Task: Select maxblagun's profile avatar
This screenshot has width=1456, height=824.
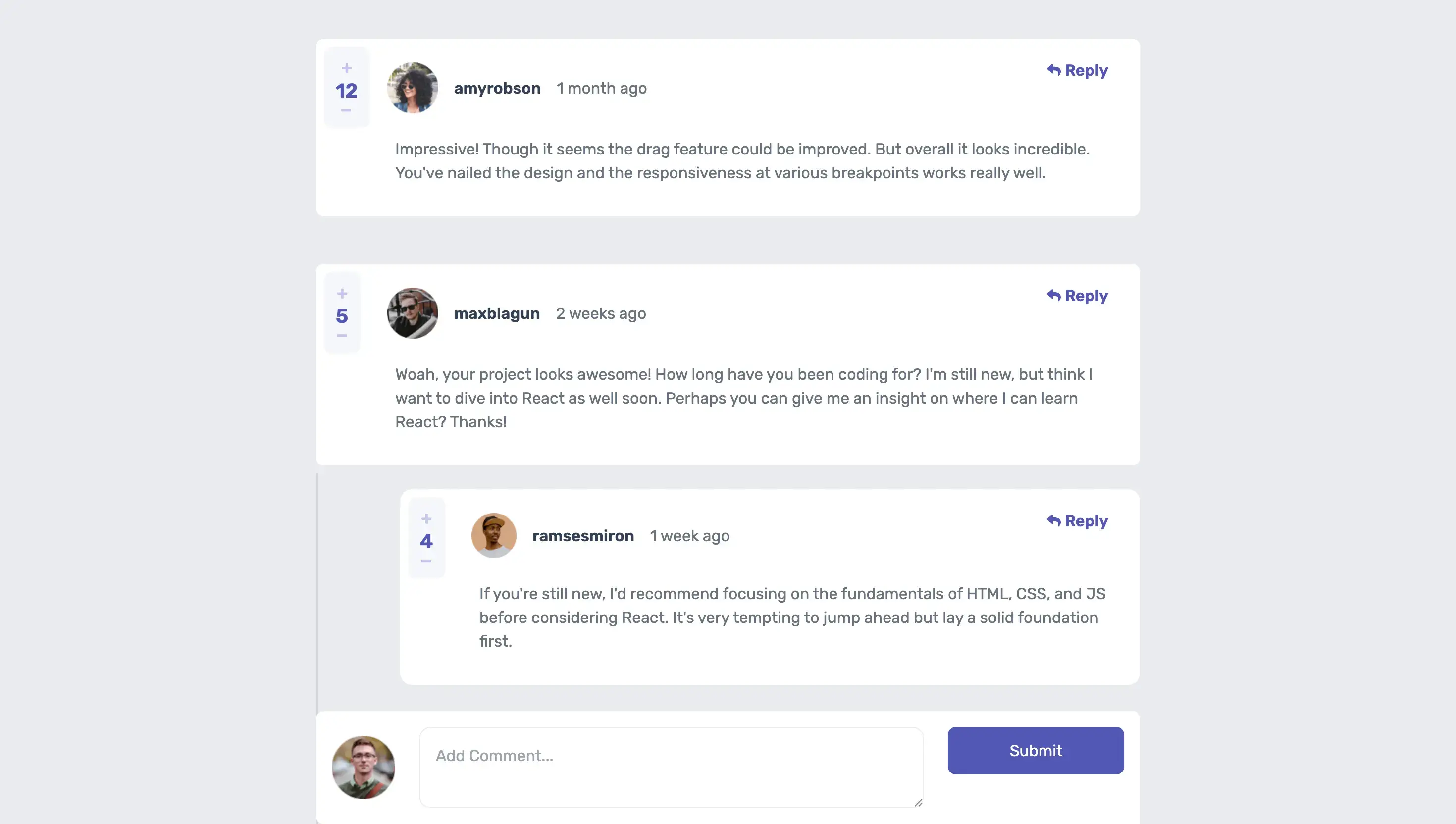Action: coord(412,313)
